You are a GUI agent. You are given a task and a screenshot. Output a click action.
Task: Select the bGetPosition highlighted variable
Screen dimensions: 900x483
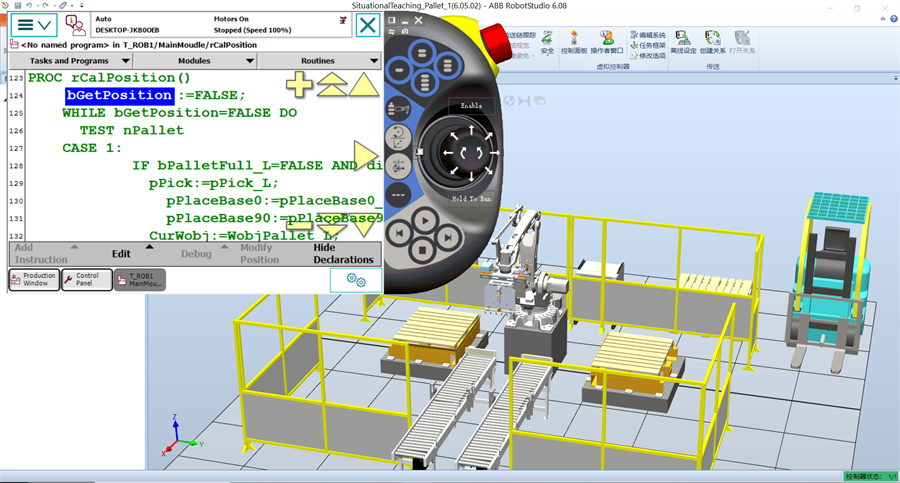(119, 95)
